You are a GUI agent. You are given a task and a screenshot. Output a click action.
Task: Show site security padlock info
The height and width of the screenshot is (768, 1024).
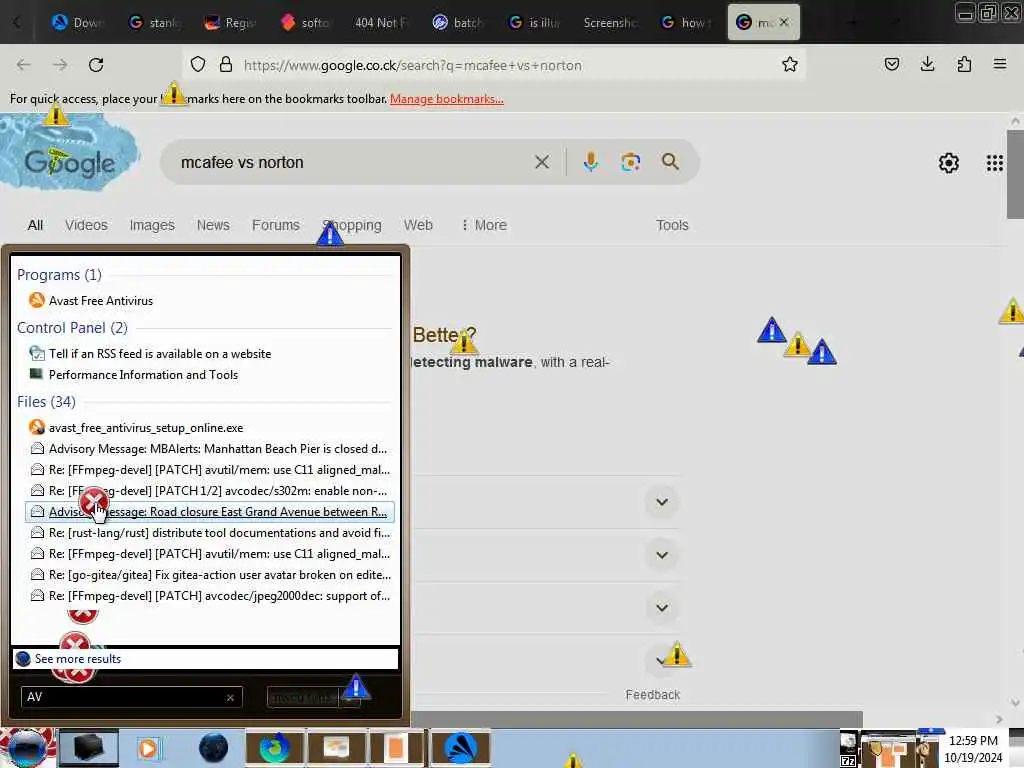pyautogui.click(x=226, y=65)
